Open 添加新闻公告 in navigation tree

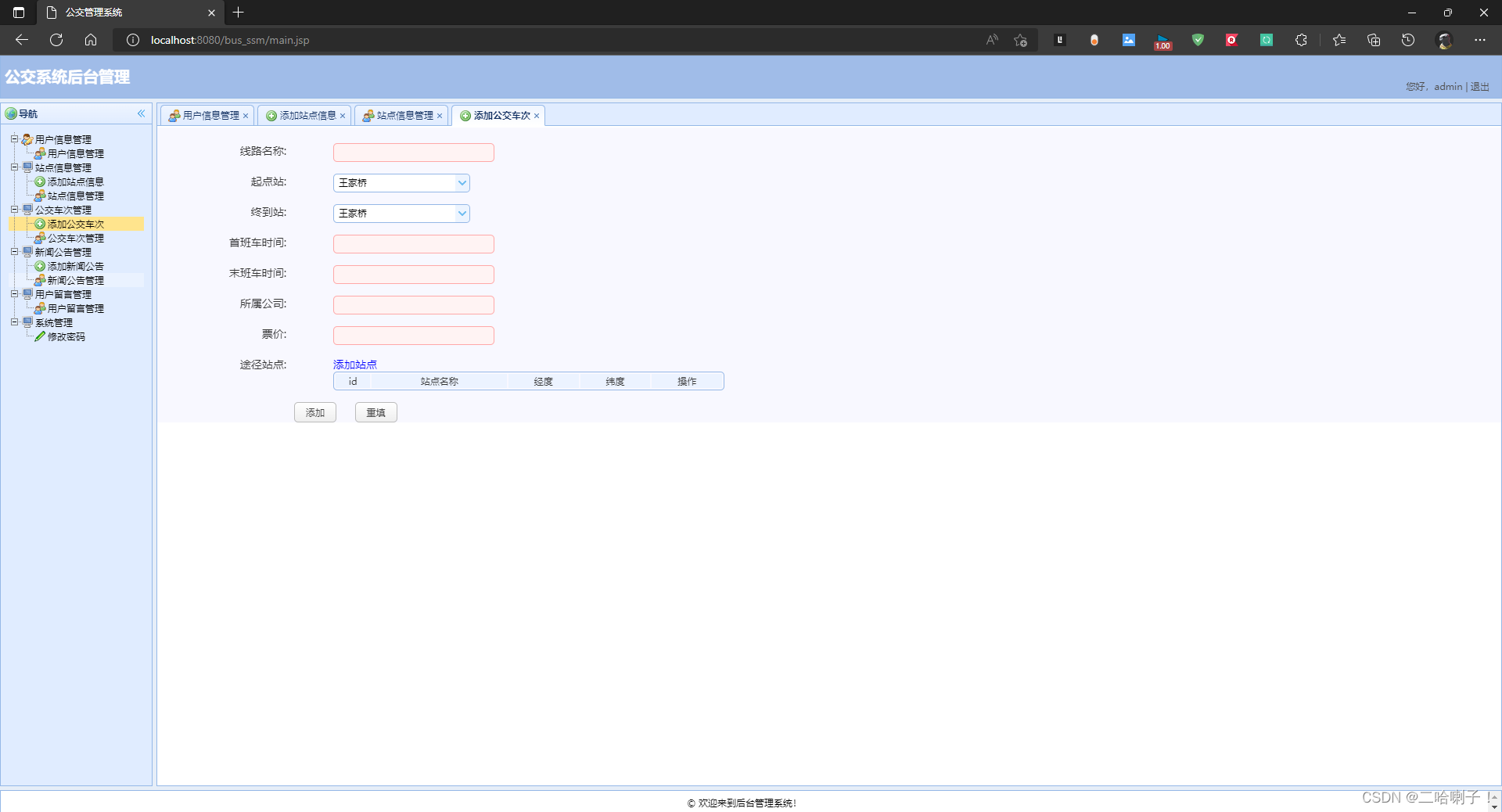pyautogui.click(x=75, y=267)
